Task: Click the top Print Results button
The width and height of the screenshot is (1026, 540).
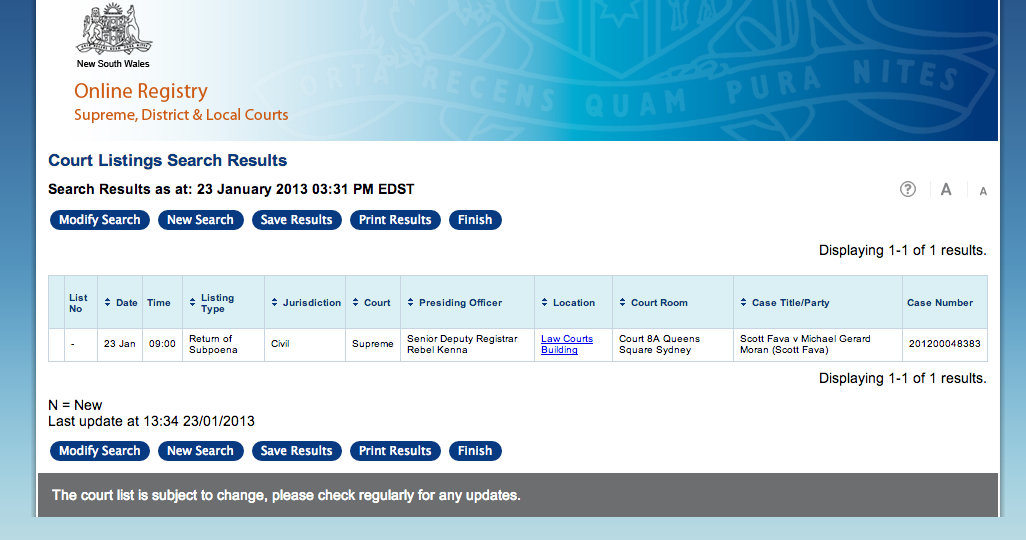Action: (x=395, y=220)
